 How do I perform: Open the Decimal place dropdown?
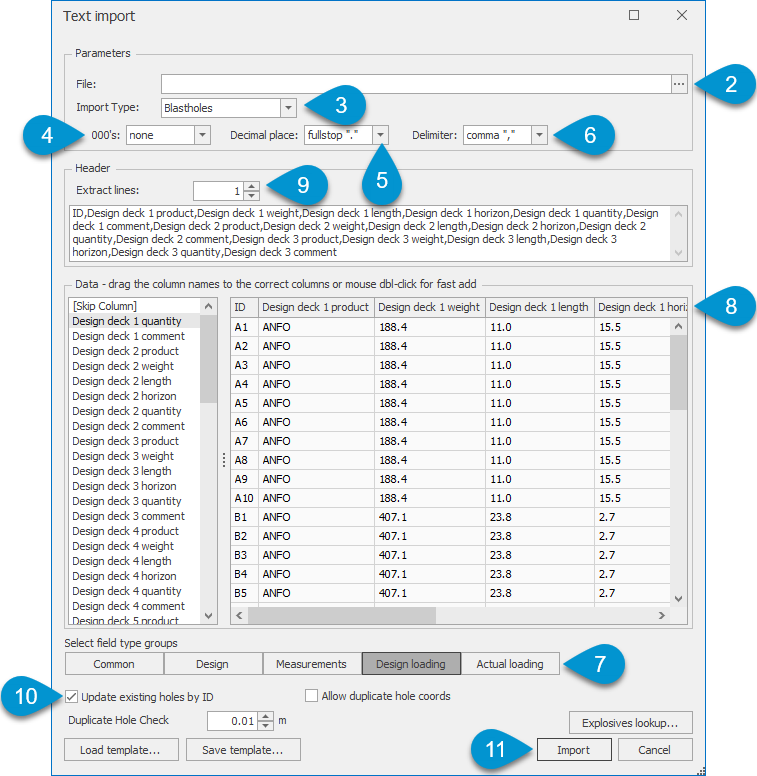(x=380, y=135)
